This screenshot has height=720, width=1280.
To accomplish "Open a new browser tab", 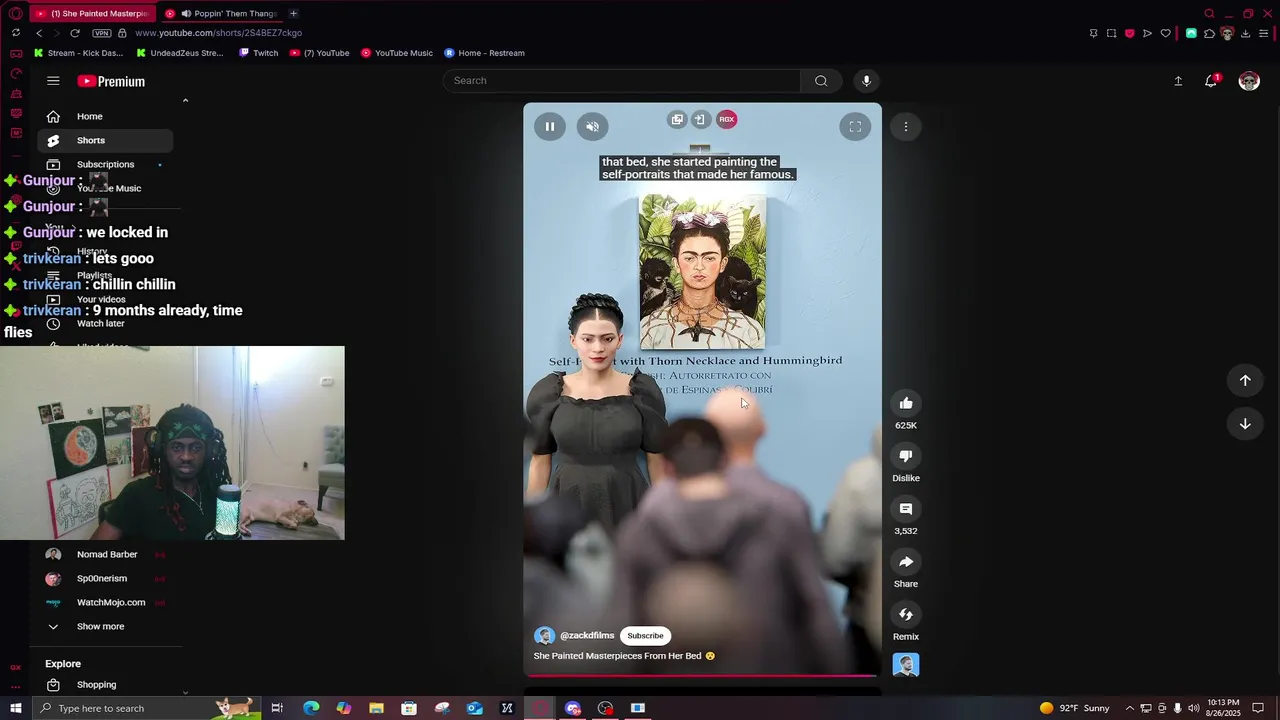I will coord(293,13).
